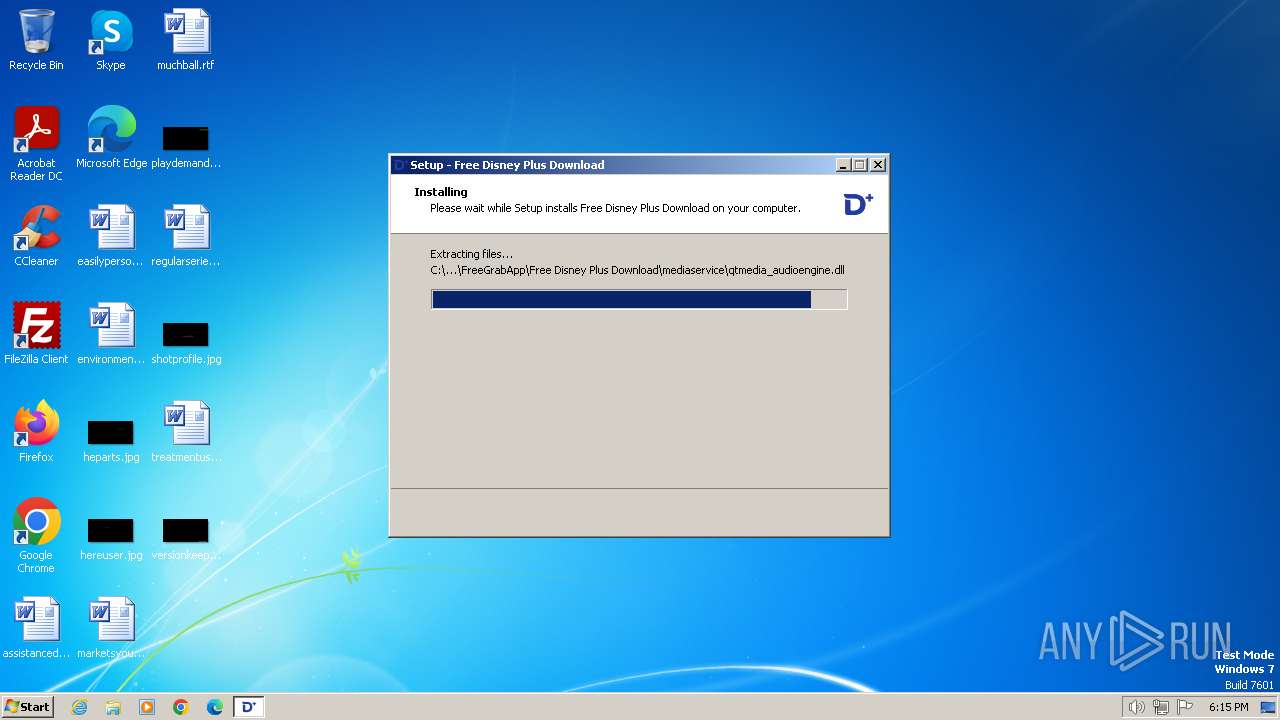Image resolution: width=1280 pixels, height=720 pixels.
Task: Switch to the Disney Plus setup taskbar button
Action: [249, 707]
